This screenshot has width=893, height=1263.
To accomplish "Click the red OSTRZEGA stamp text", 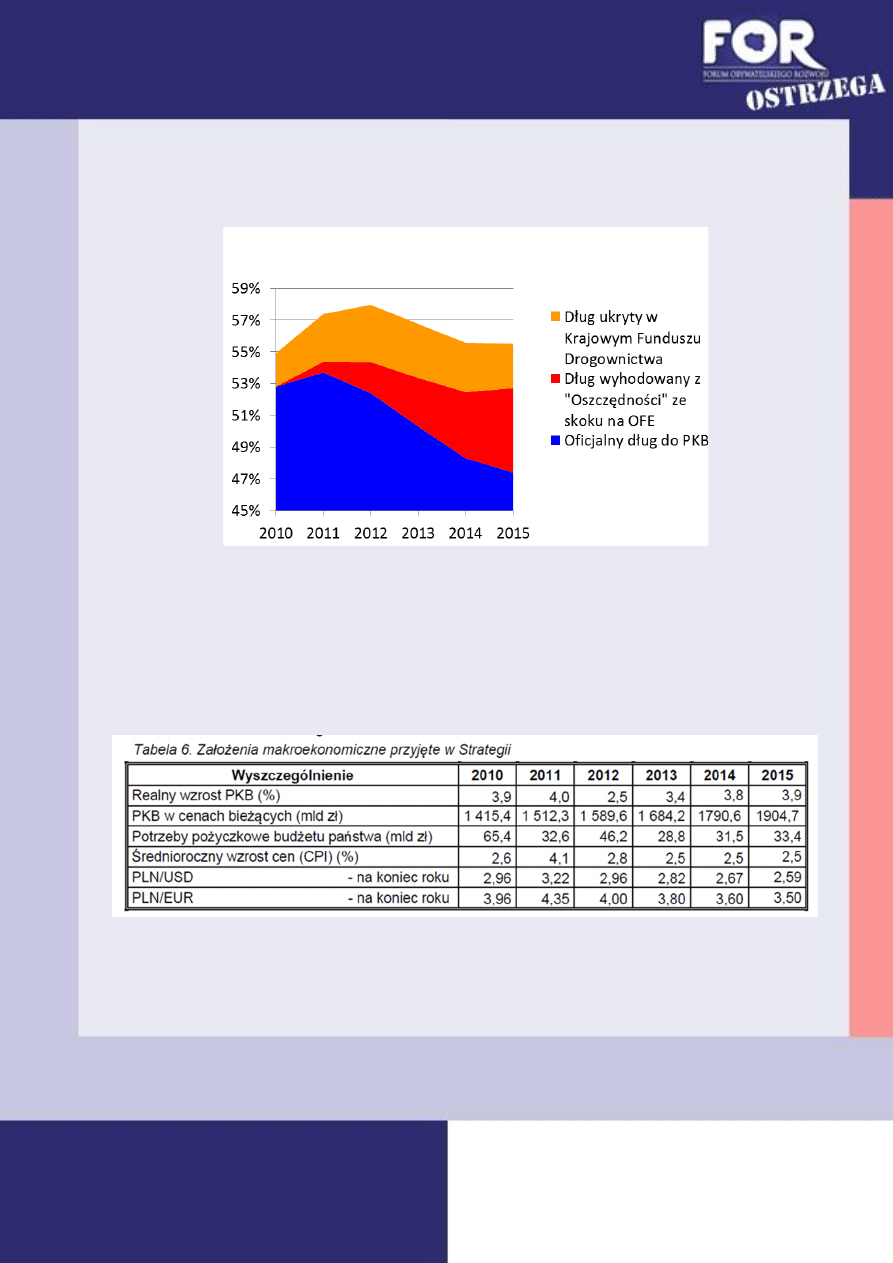I will click(816, 95).
